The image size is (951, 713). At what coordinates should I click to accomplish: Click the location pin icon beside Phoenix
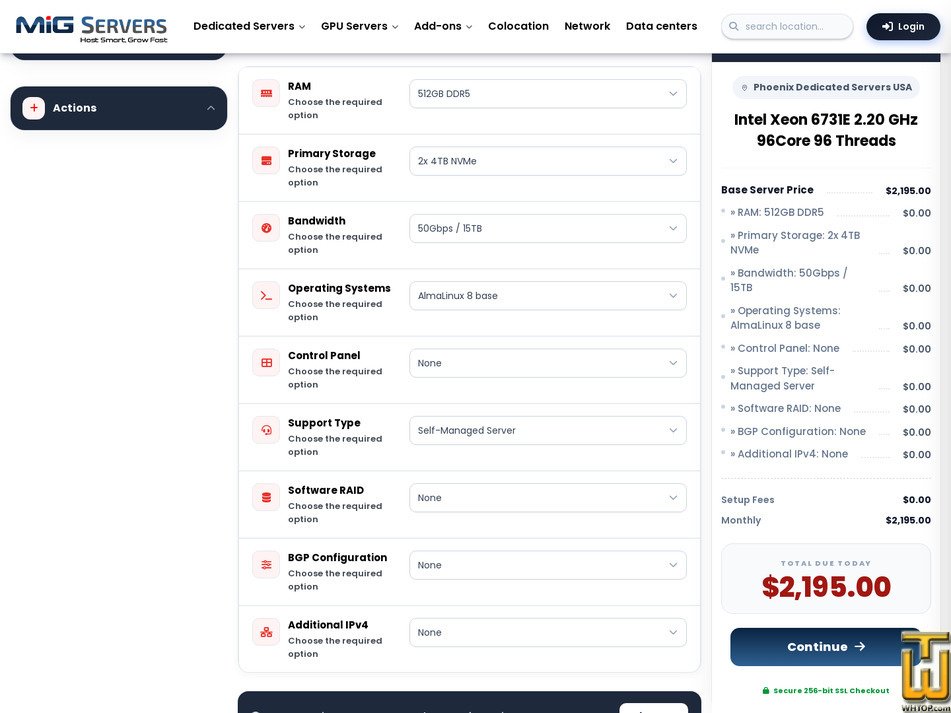point(745,87)
